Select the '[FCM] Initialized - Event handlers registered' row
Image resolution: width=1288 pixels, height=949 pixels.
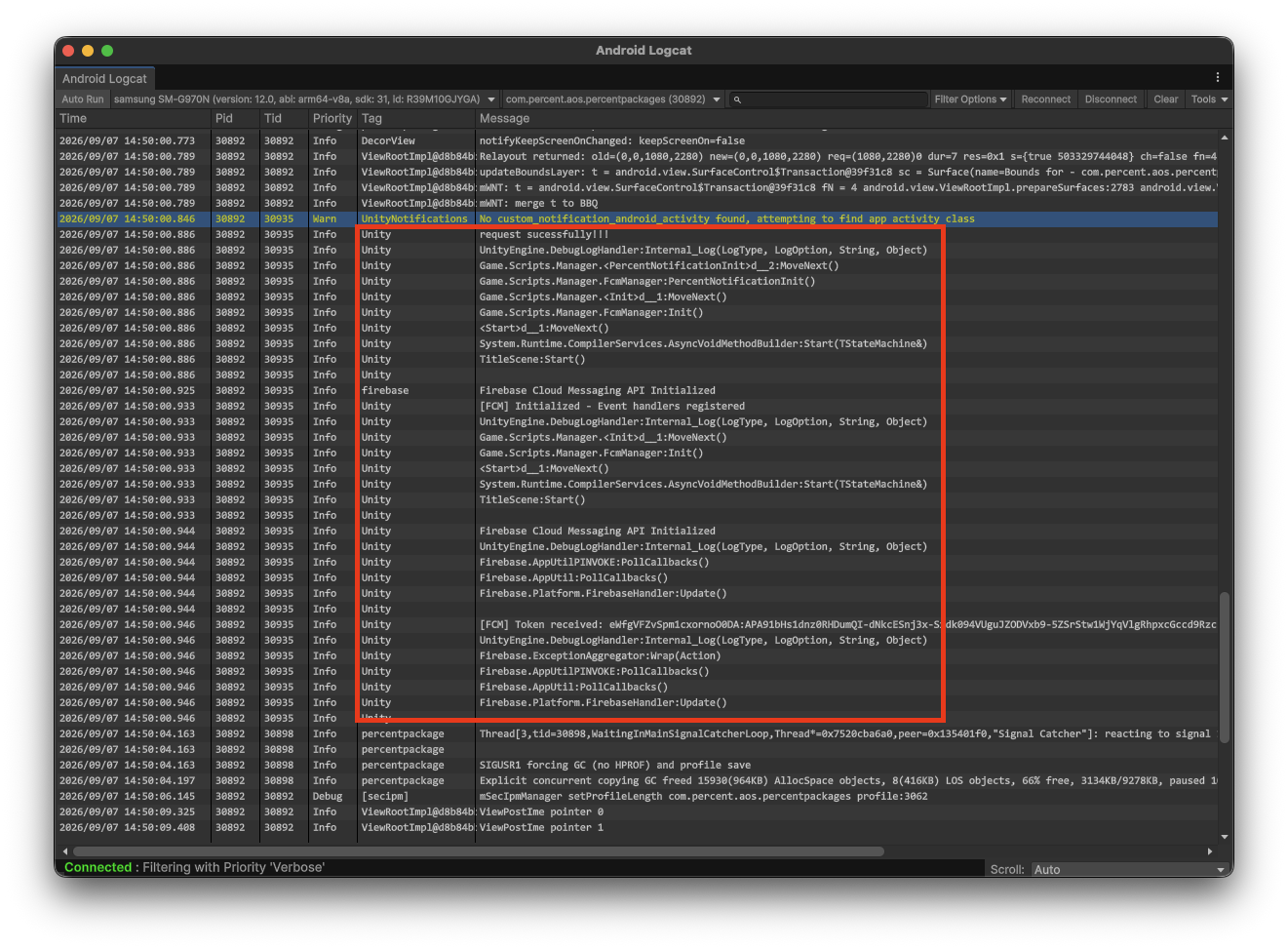637,406
